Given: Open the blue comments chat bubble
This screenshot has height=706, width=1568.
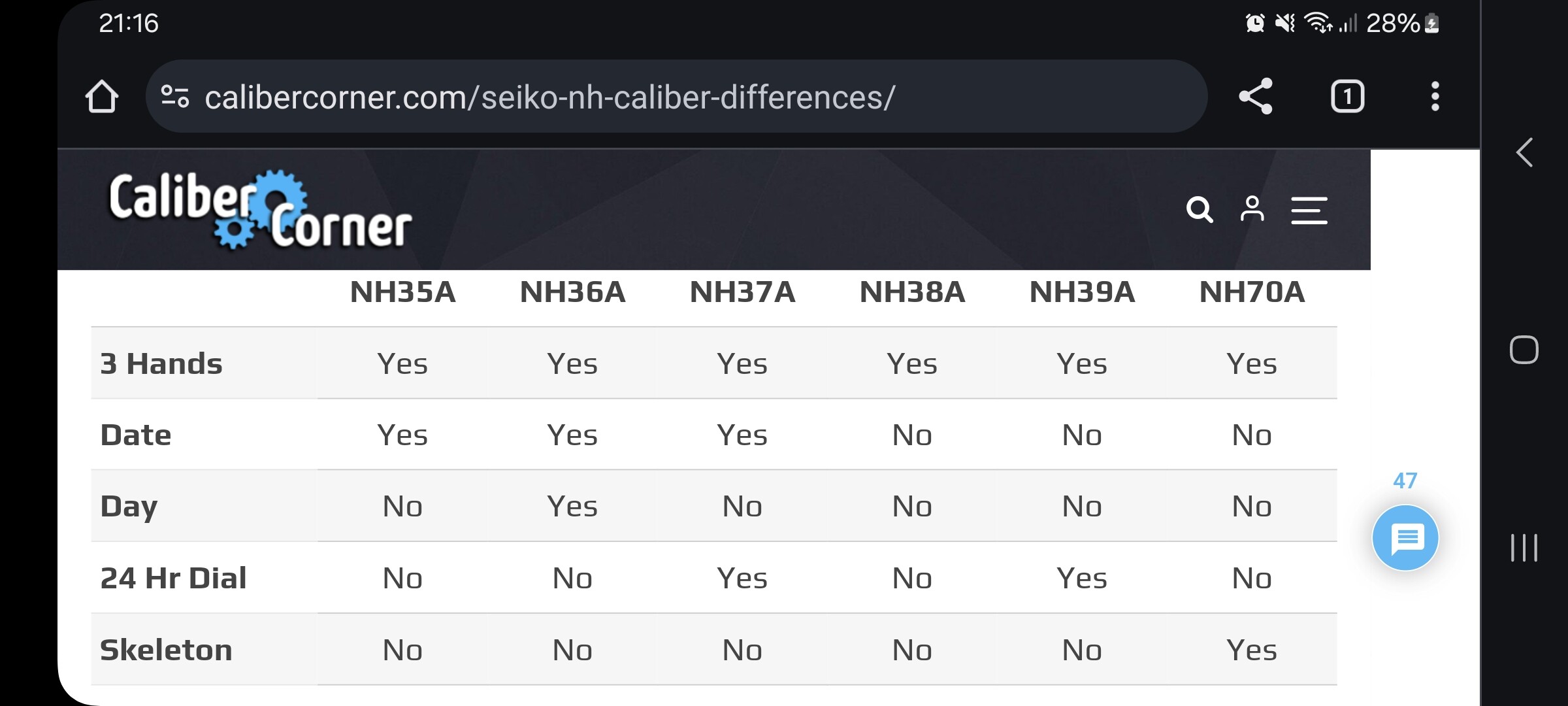Looking at the screenshot, I should coord(1405,538).
